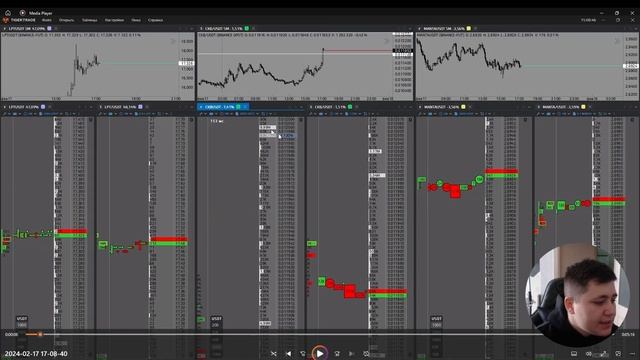Viewport: 640px width, 360px height.
Task: Click the USDT volume box in first MANTAUSDT order book
Action: pos(436,322)
